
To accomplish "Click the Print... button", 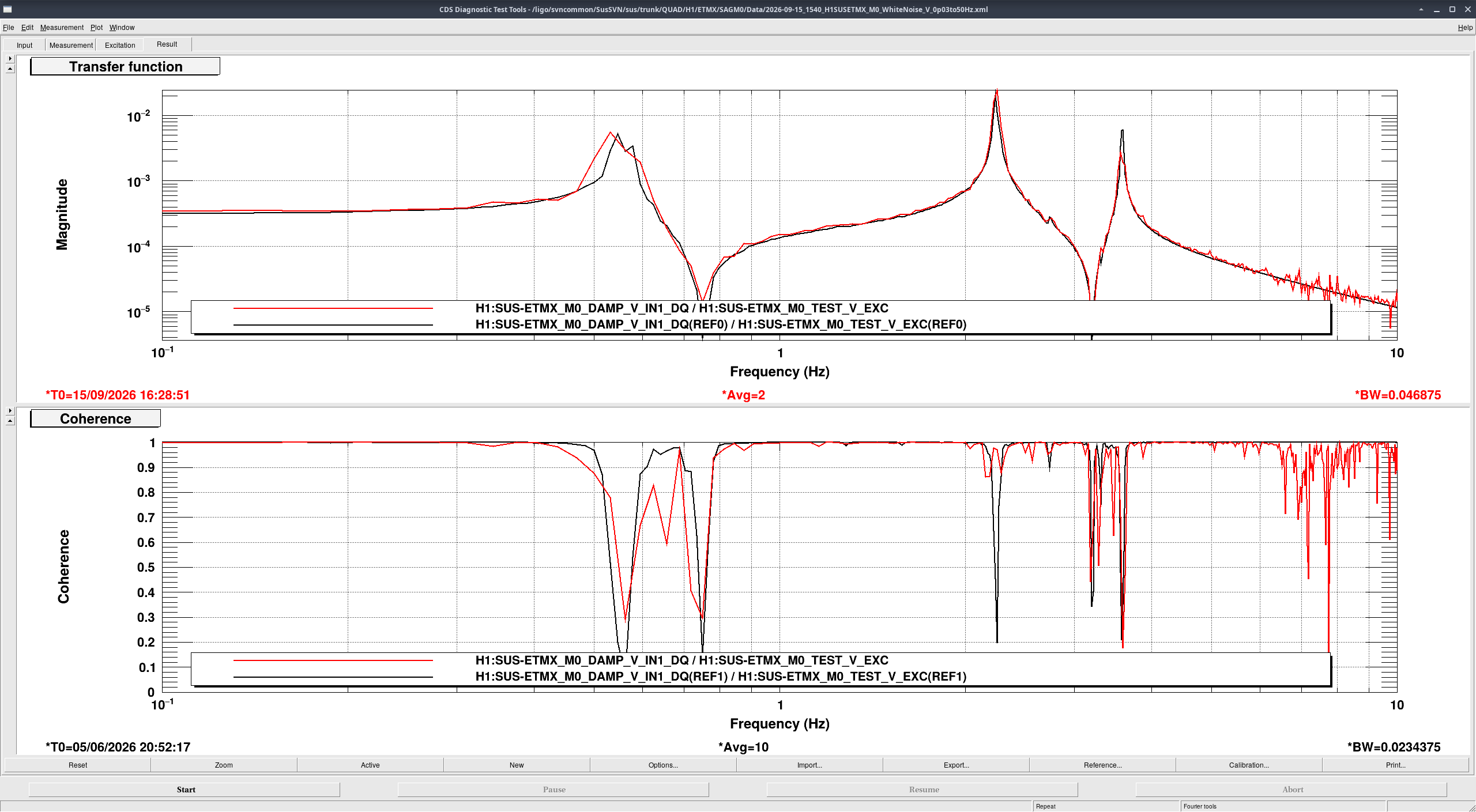I will coord(1395,765).
